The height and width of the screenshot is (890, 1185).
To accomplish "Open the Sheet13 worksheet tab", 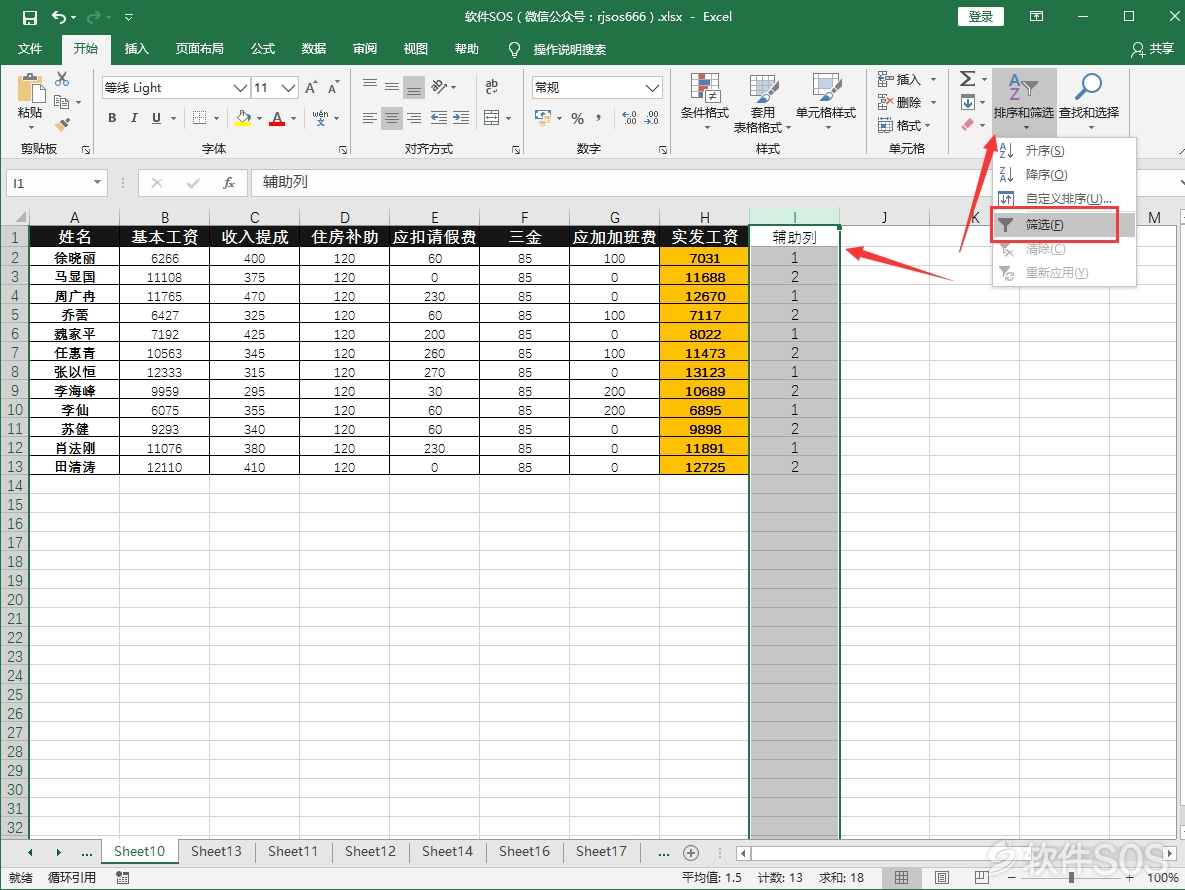I will tap(217, 851).
